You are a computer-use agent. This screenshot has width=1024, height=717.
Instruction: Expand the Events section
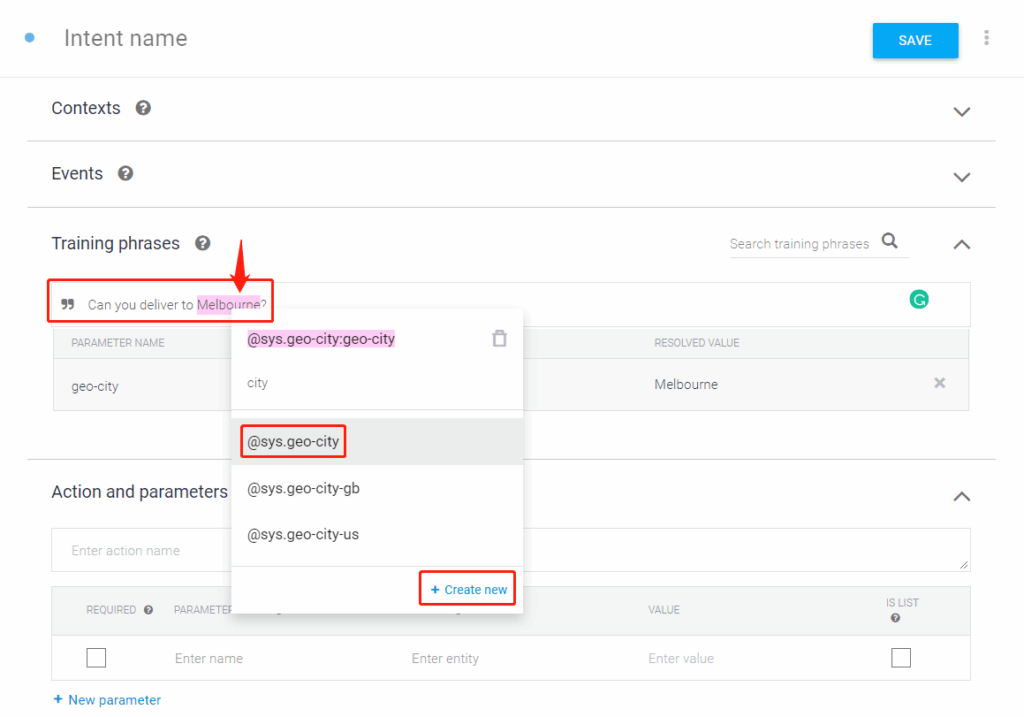[961, 177]
